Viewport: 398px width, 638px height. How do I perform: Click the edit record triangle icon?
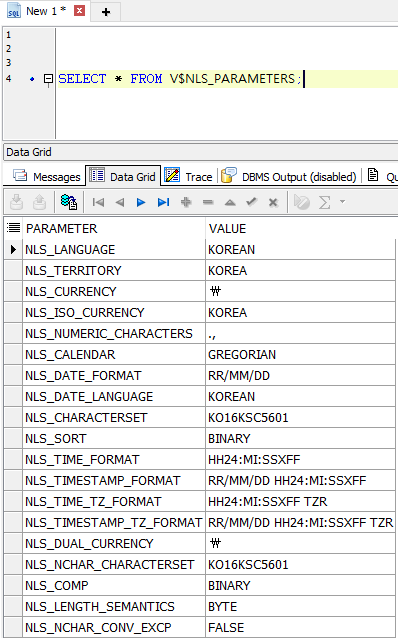click(x=230, y=202)
